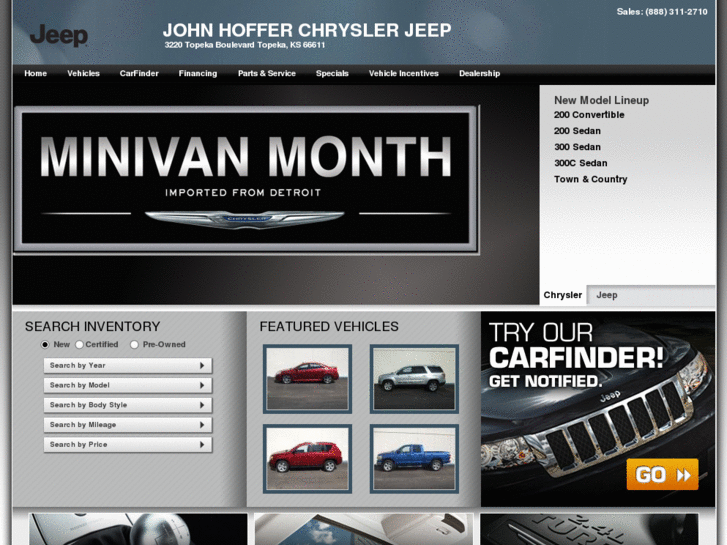Viewport: 727px width, 545px height.
Task: Select the Certified inventory radio button
Action: click(79, 344)
